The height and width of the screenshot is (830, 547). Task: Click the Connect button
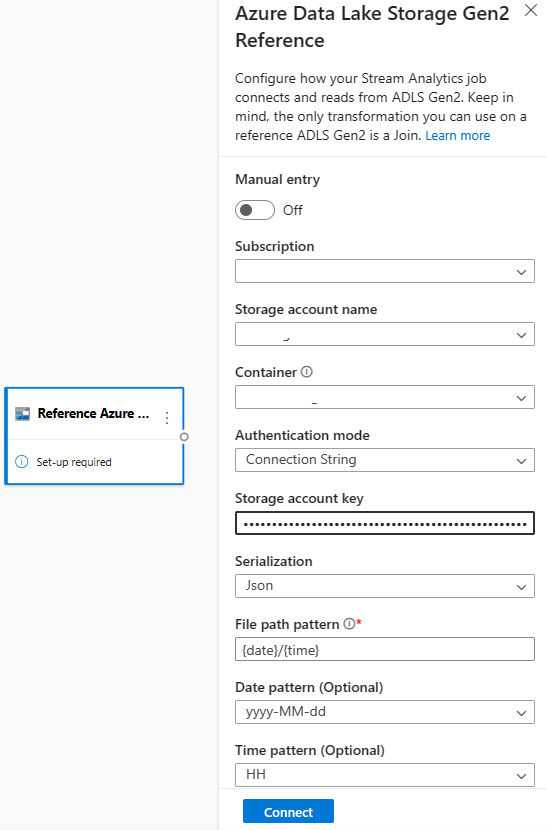tap(288, 811)
